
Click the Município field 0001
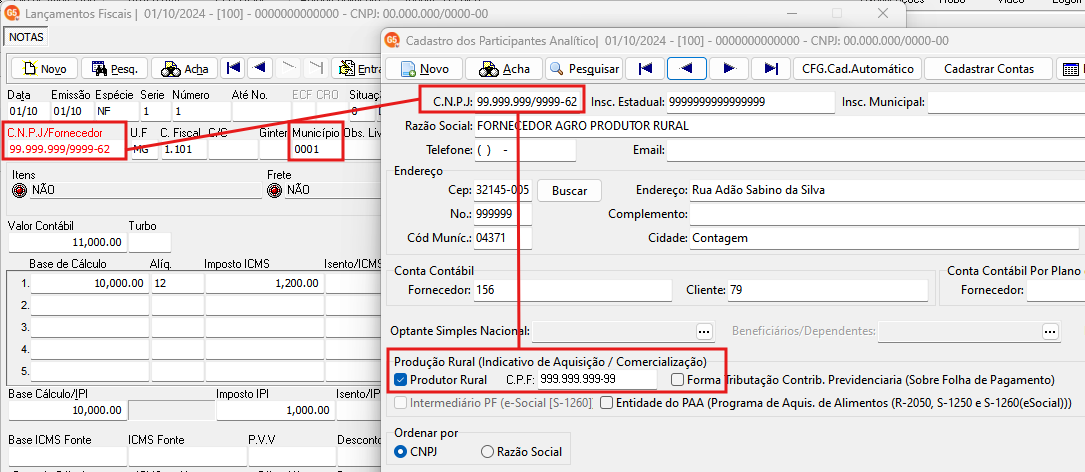[x=316, y=149]
